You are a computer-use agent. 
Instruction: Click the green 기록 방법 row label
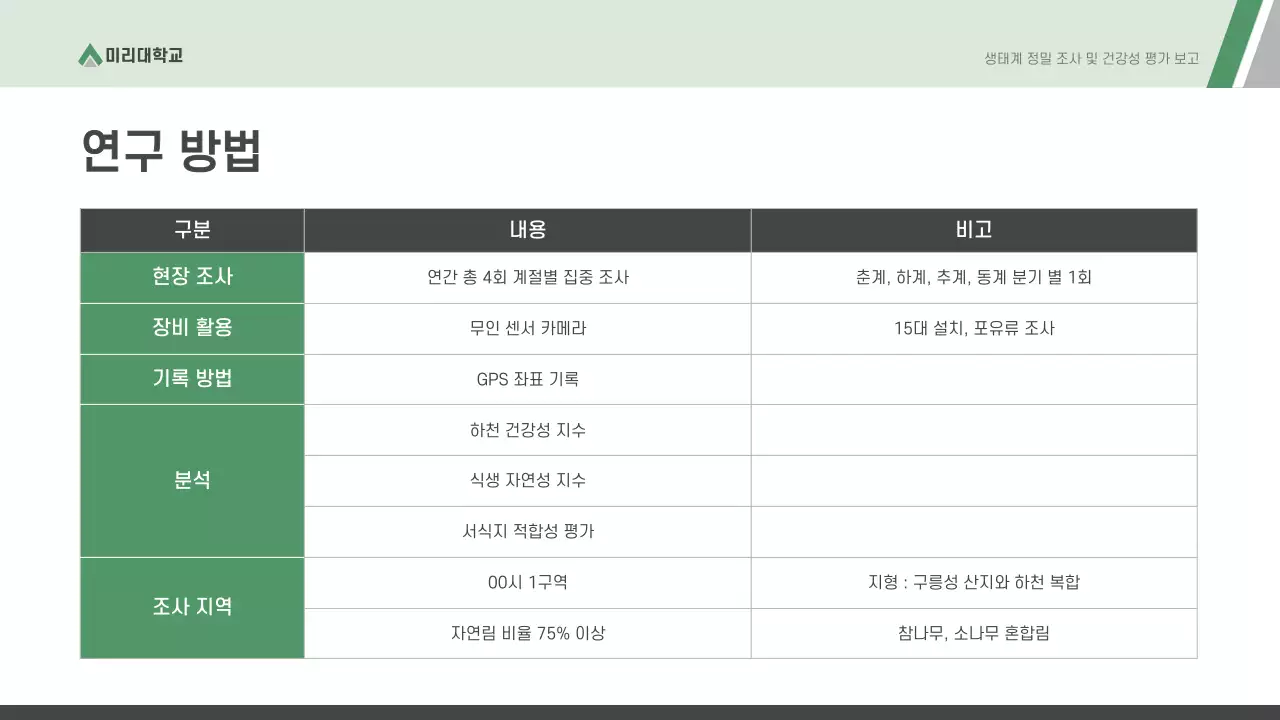coord(192,379)
